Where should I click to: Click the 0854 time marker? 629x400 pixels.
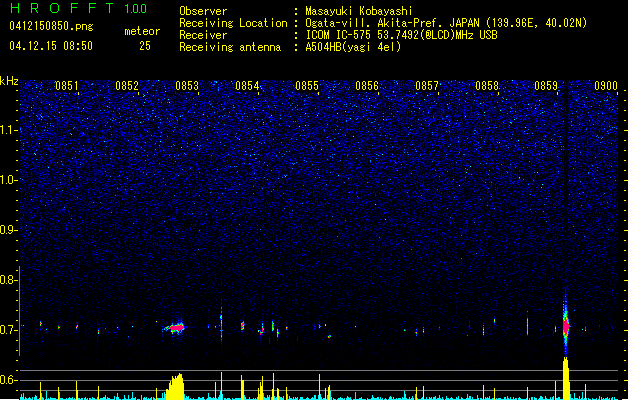247,86
